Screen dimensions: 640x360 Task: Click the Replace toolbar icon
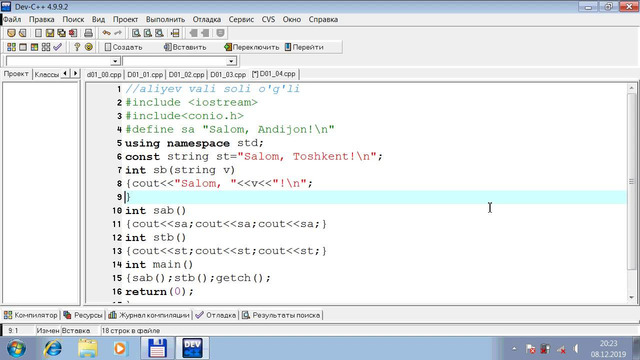[148, 33]
